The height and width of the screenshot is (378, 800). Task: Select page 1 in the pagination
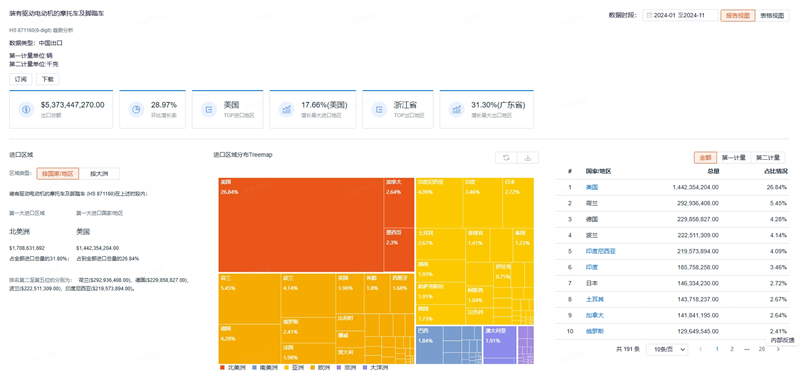click(x=717, y=349)
